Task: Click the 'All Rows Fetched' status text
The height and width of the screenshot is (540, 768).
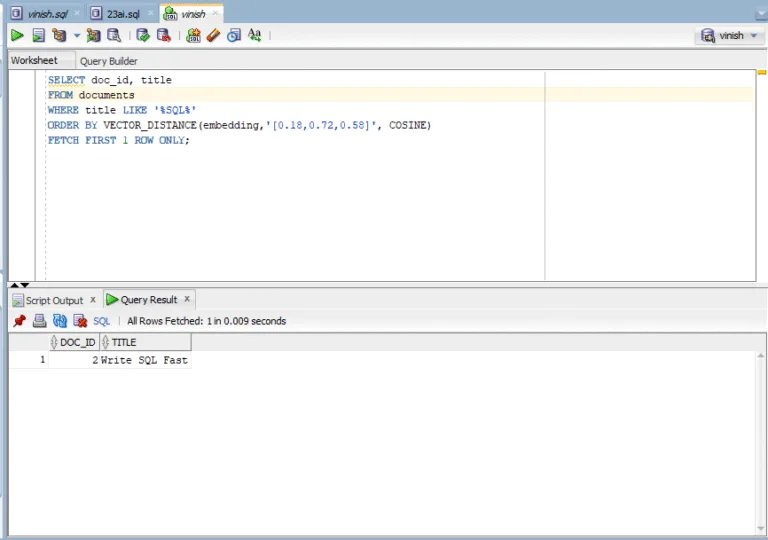Action: [206, 321]
